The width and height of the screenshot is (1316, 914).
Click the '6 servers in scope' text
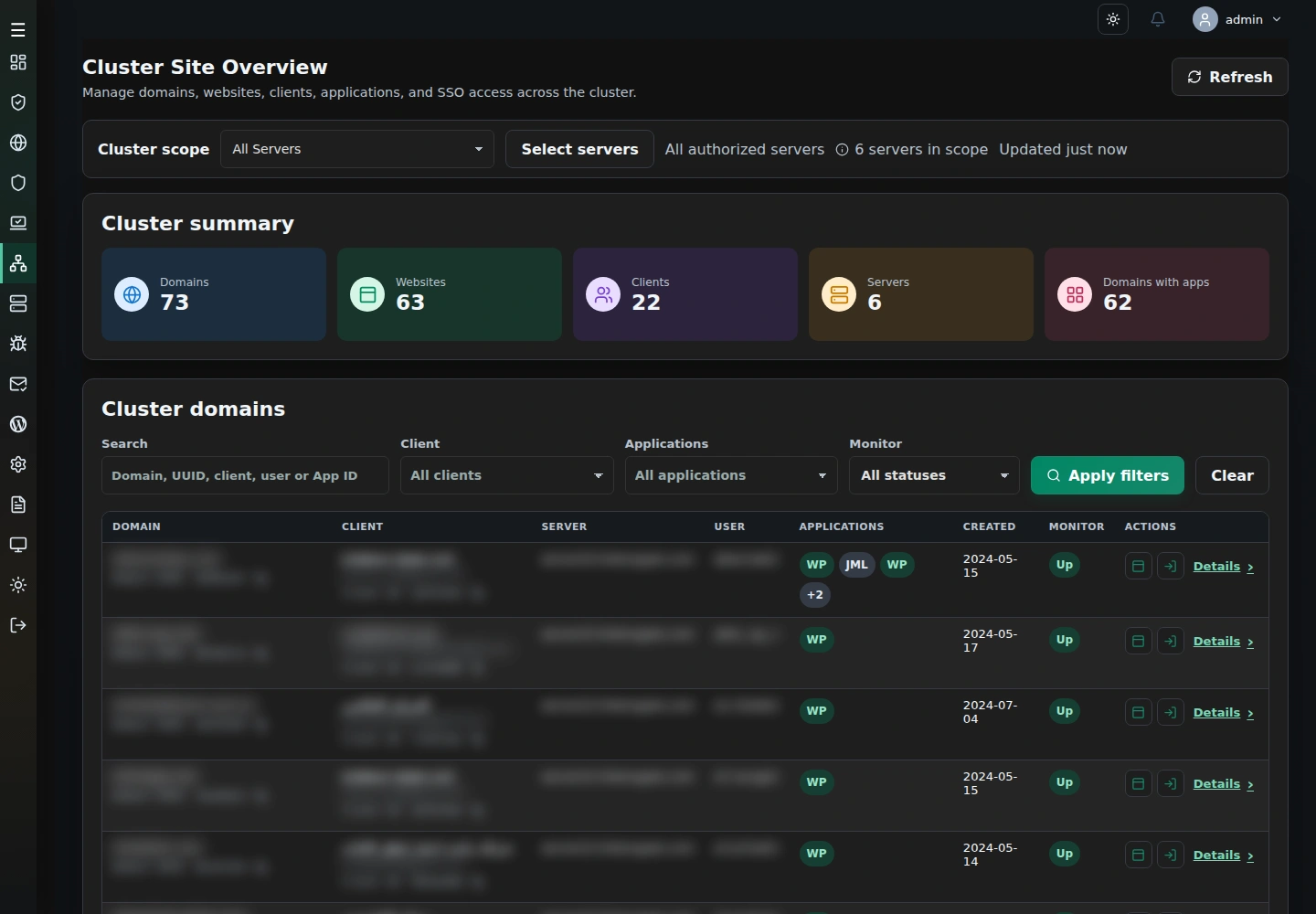pos(921,149)
